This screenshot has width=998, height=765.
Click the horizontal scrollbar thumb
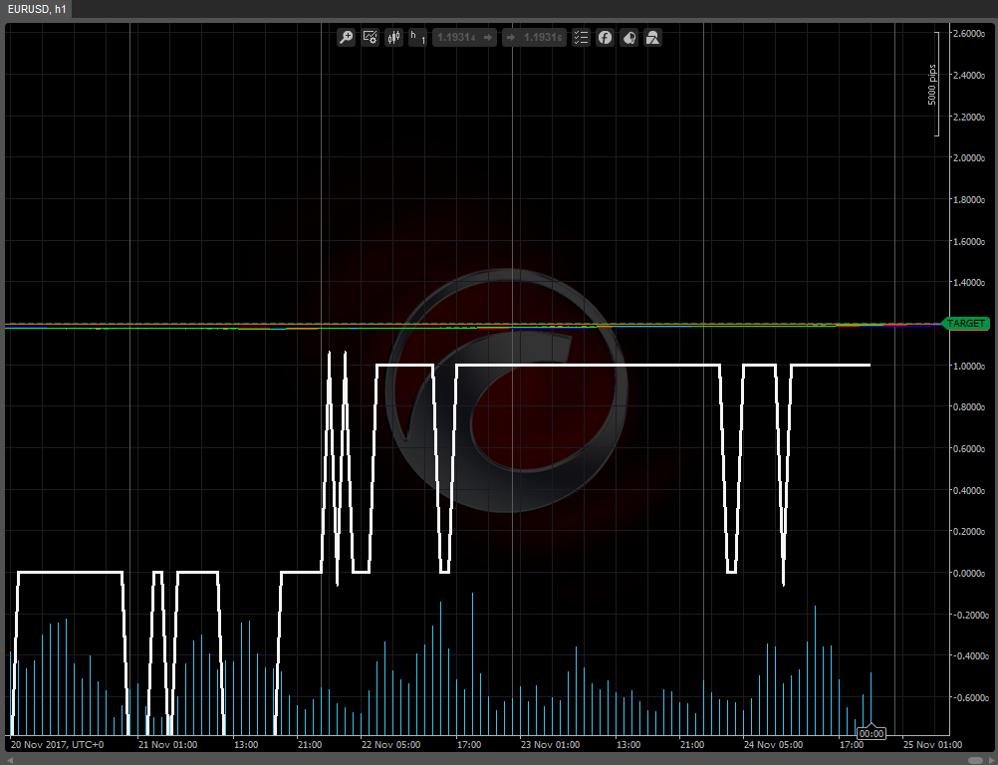[975, 761]
